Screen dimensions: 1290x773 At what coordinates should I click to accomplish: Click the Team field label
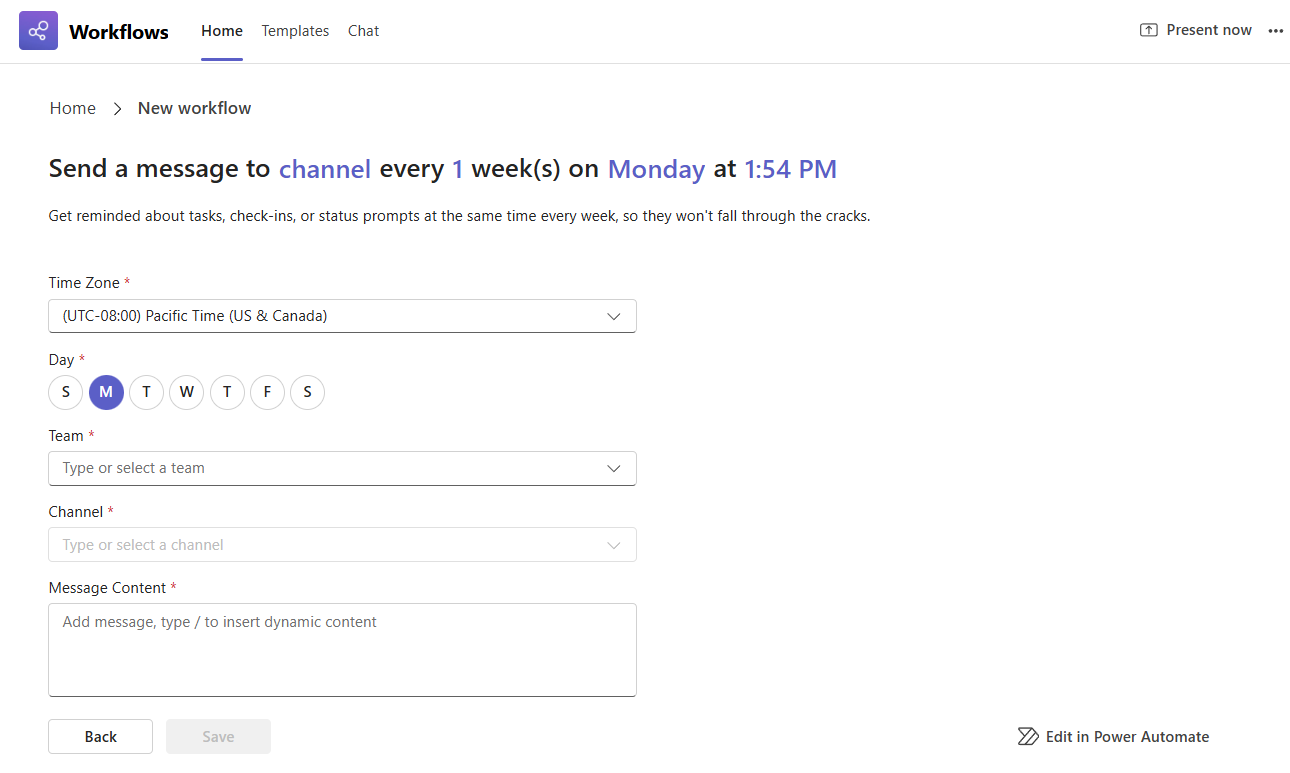66,436
